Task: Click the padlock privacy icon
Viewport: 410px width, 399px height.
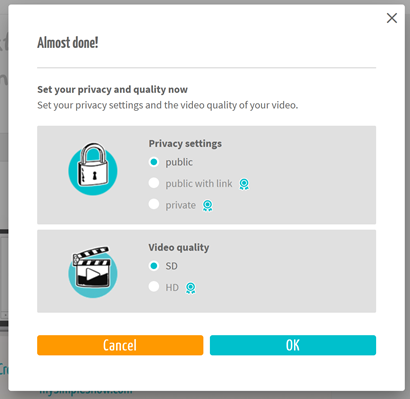Action: (93, 169)
